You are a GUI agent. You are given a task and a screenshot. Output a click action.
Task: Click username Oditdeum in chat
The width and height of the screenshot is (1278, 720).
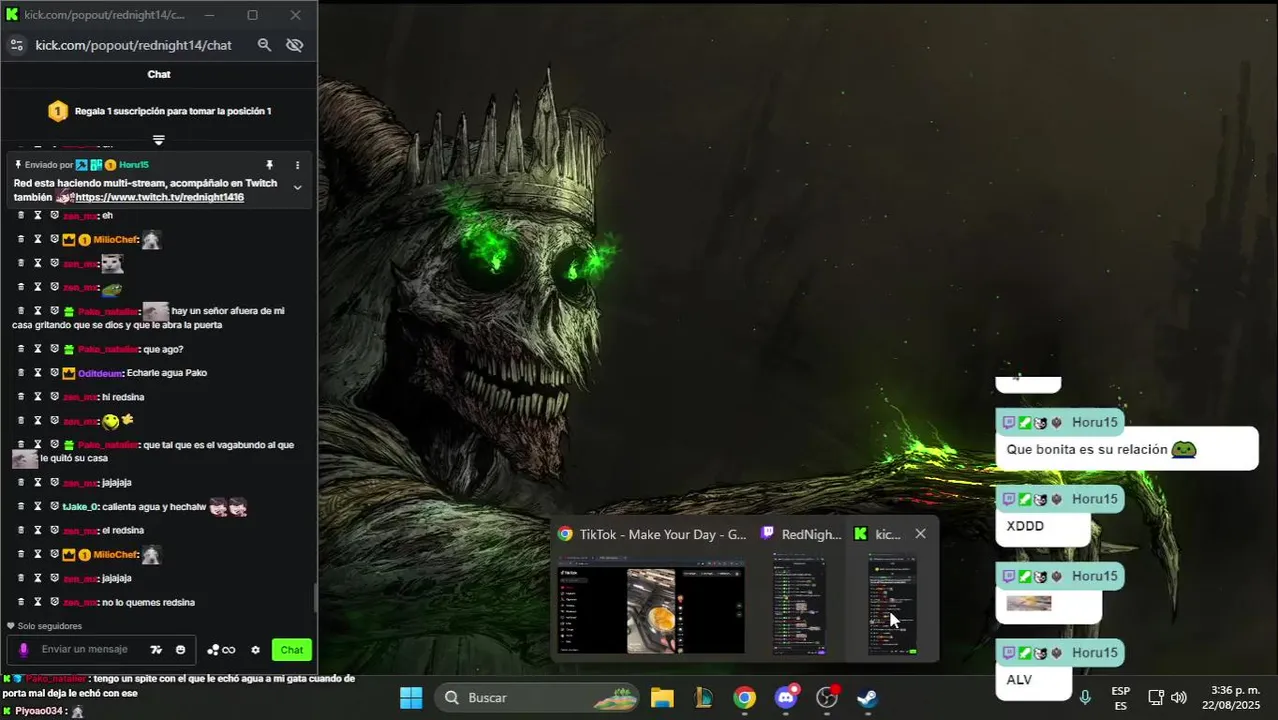[100, 373]
